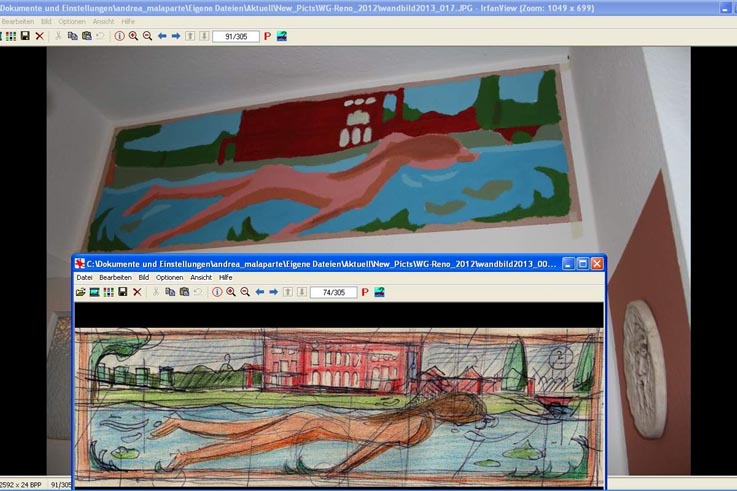Click the Open file folder icon in front window

pos(81,292)
